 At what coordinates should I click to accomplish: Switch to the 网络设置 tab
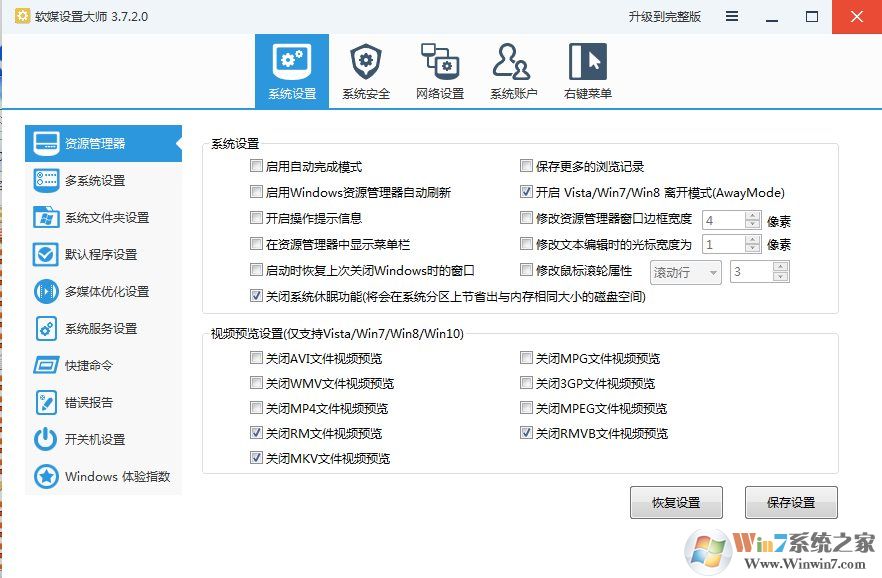(x=440, y=68)
